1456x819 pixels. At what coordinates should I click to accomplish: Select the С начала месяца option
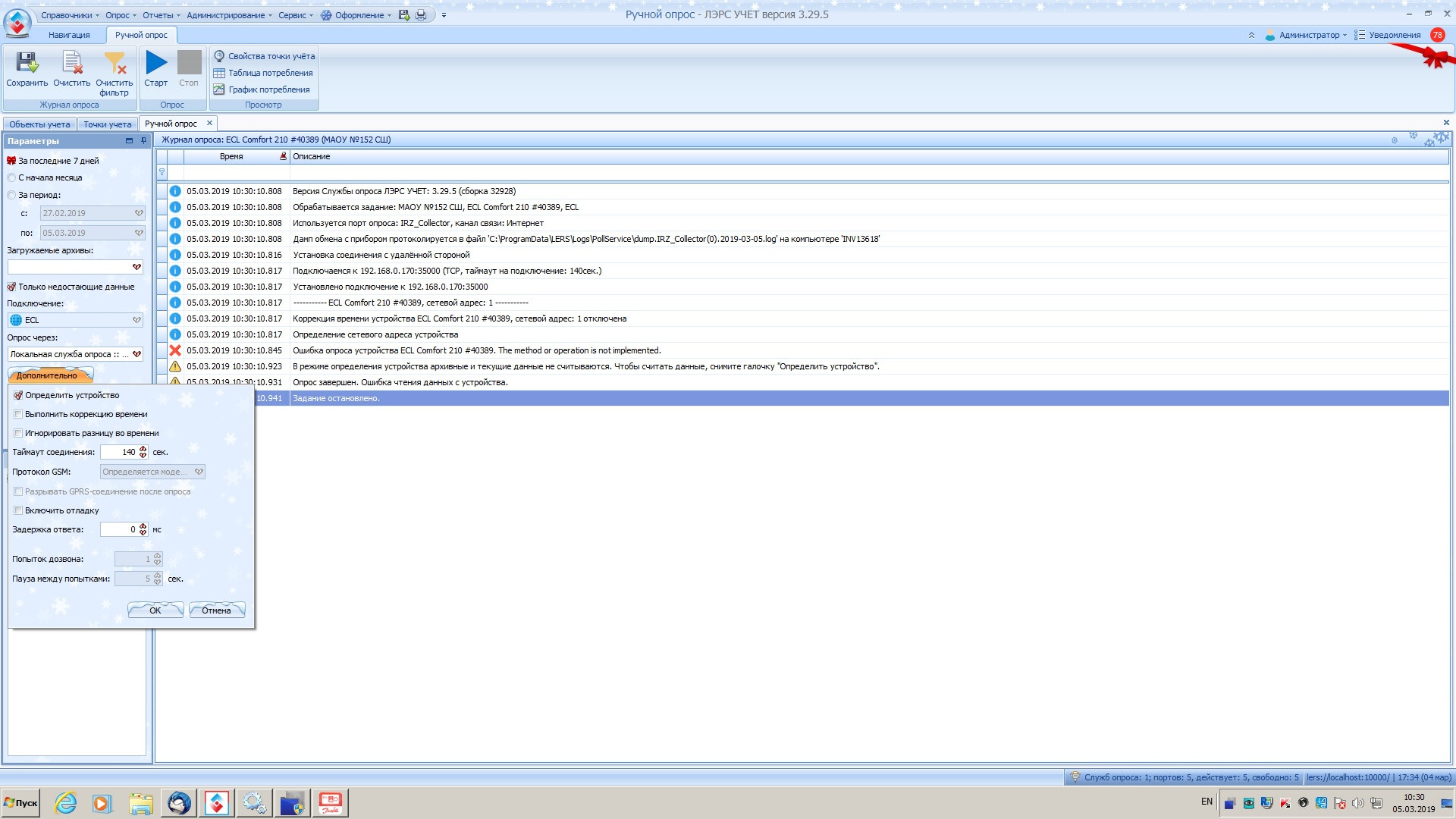[44, 177]
